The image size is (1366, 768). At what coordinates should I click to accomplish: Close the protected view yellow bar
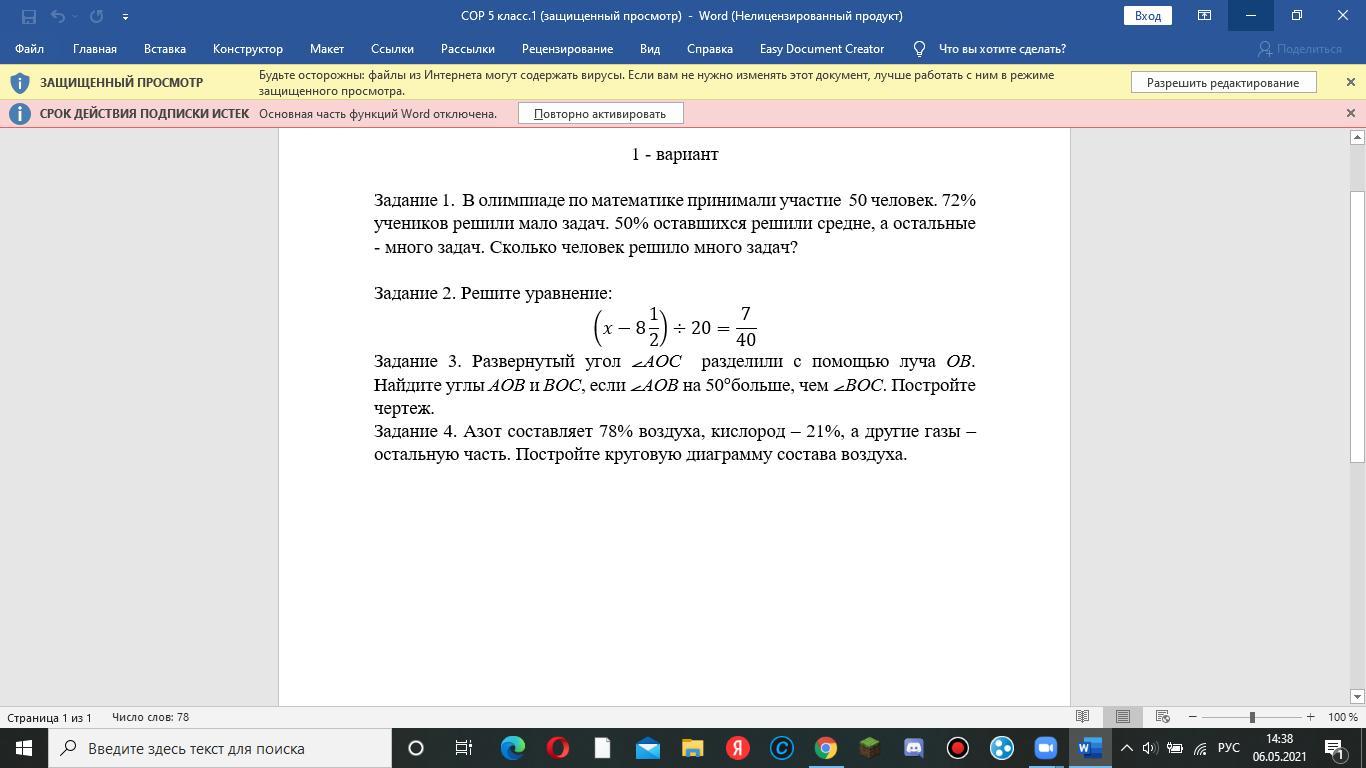pyautogui.click(x=1351, y=82)
